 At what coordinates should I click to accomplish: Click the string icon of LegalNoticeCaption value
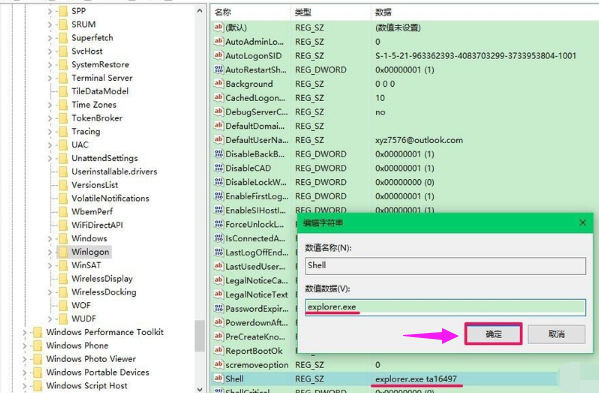tap(219, 280)
